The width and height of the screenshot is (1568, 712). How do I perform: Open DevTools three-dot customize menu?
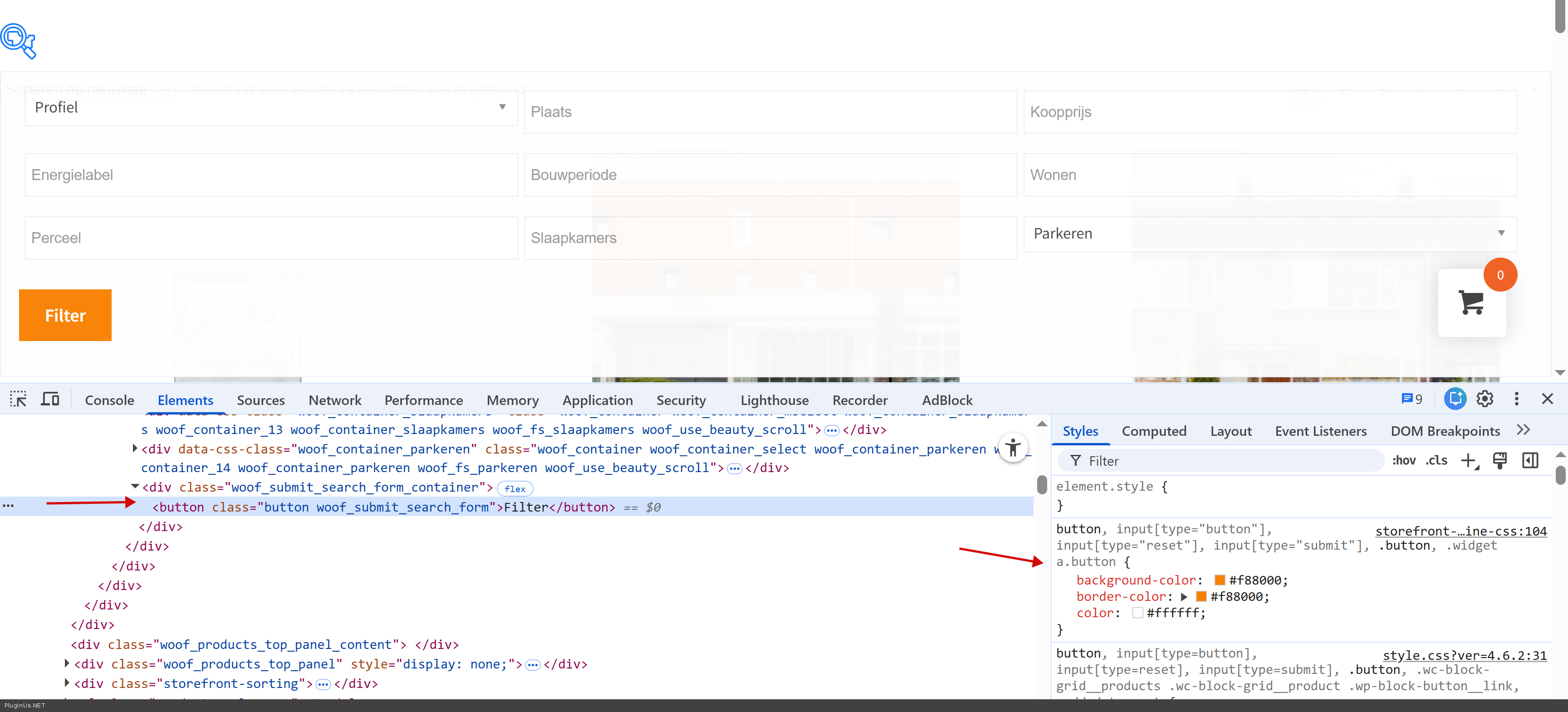[1516, 399]
